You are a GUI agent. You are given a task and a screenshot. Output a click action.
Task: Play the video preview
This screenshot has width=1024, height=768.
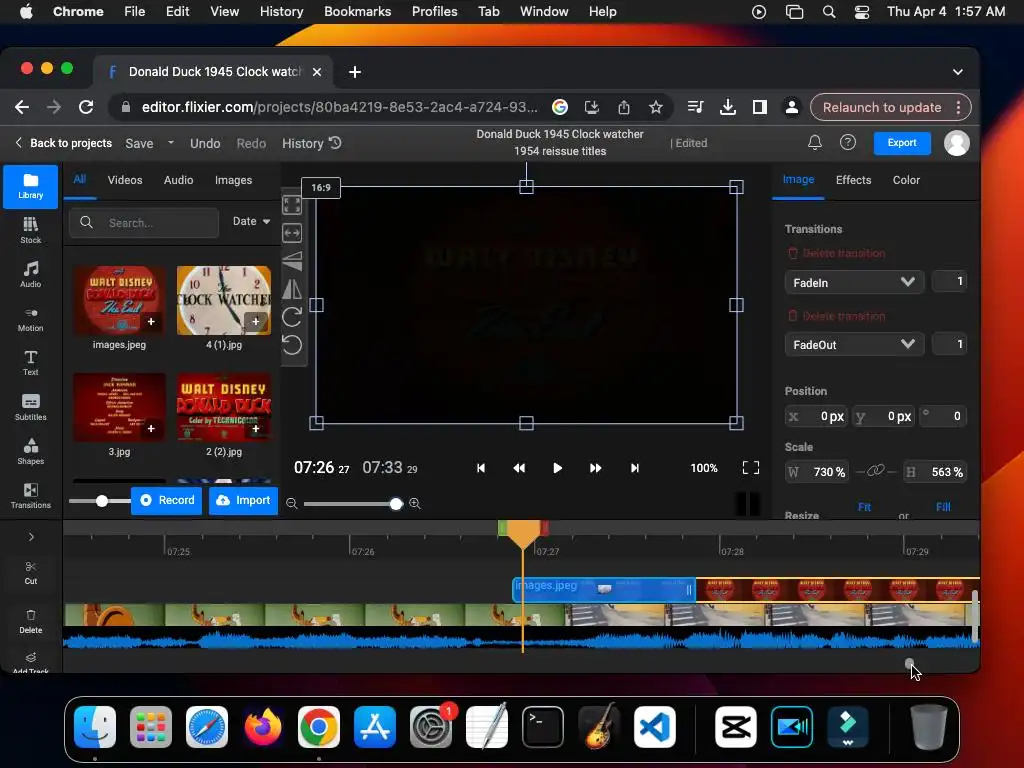(557, 468)
